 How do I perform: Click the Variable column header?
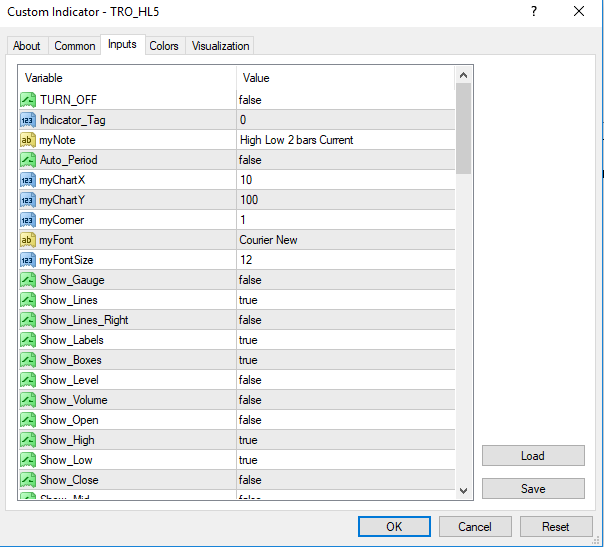[x=127, y=78]
